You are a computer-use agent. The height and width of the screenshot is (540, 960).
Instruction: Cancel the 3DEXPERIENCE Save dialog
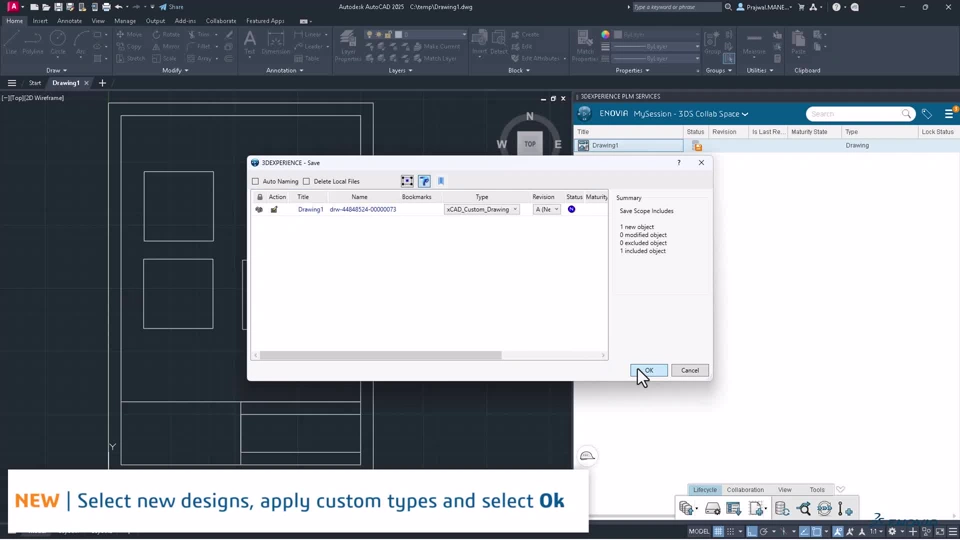[x=690, y=370]
